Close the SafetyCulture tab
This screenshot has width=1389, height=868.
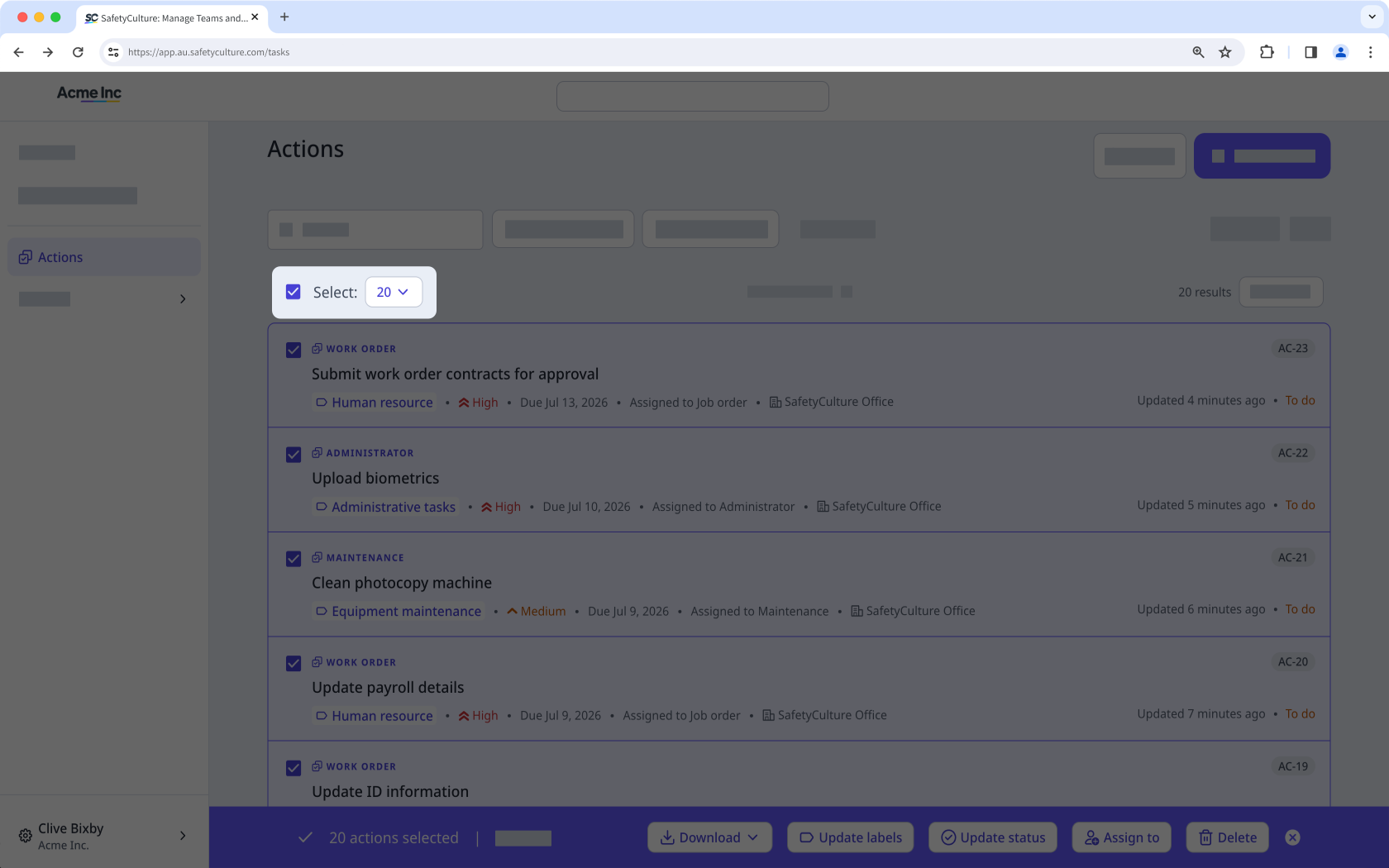click(255, 17)
